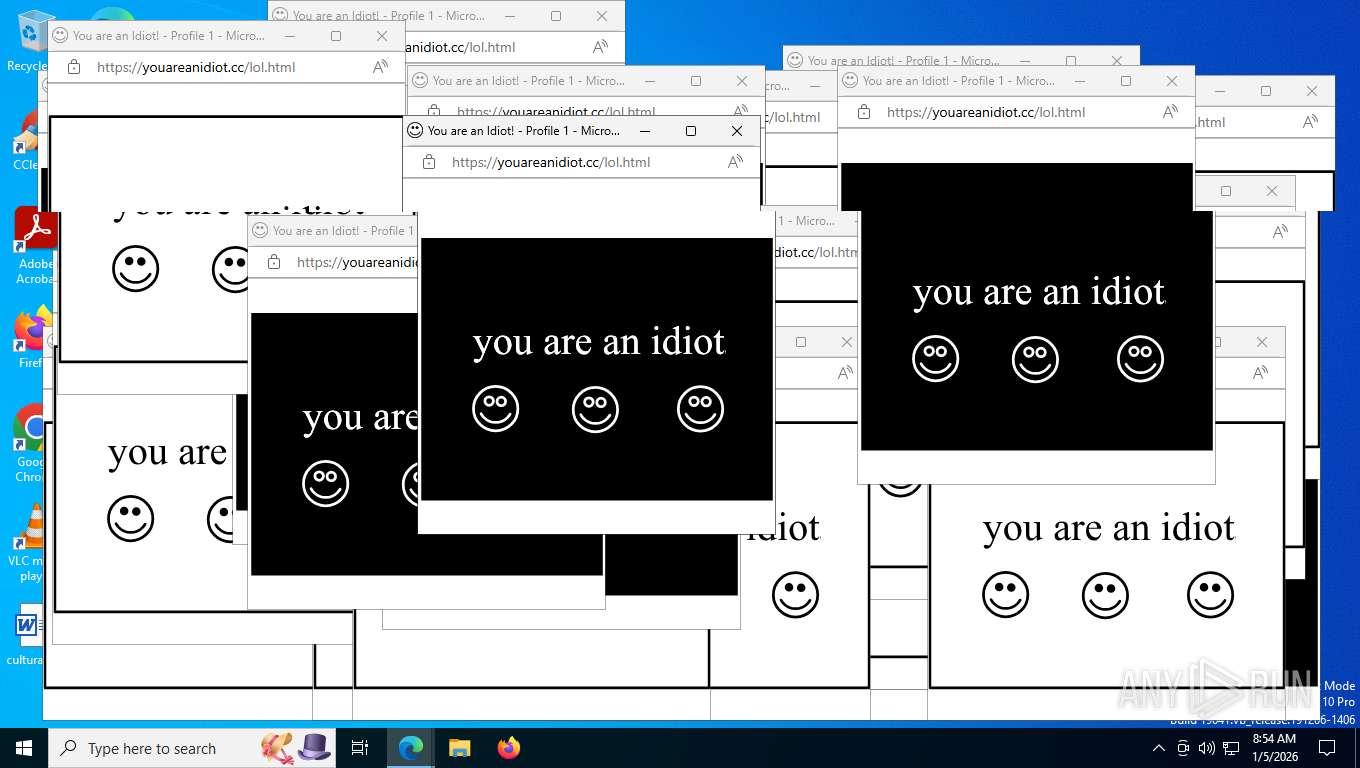
Task: Open Task View on the taskbar
Action: point(360,748)
